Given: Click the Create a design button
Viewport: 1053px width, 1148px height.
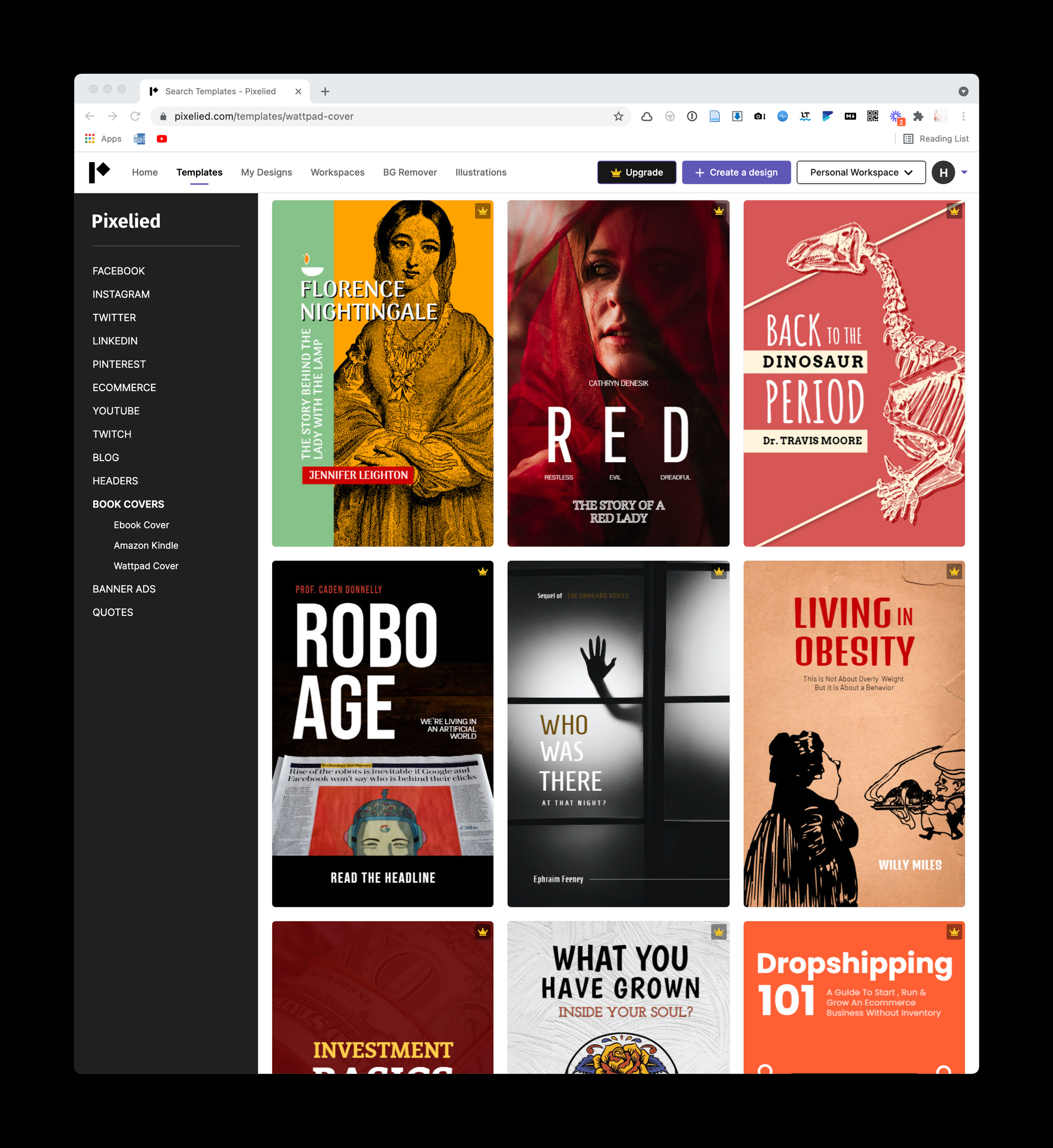Looking at the screenshot, I should [x=736, y=172].
